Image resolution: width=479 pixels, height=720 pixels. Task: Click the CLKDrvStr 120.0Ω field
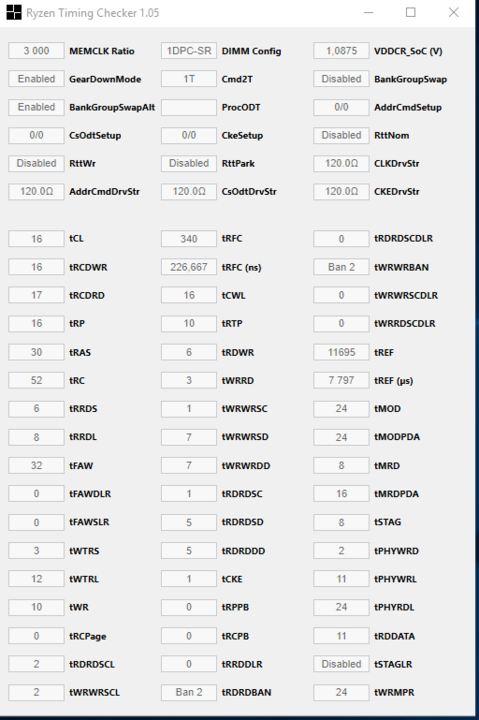tap(341, 163)
